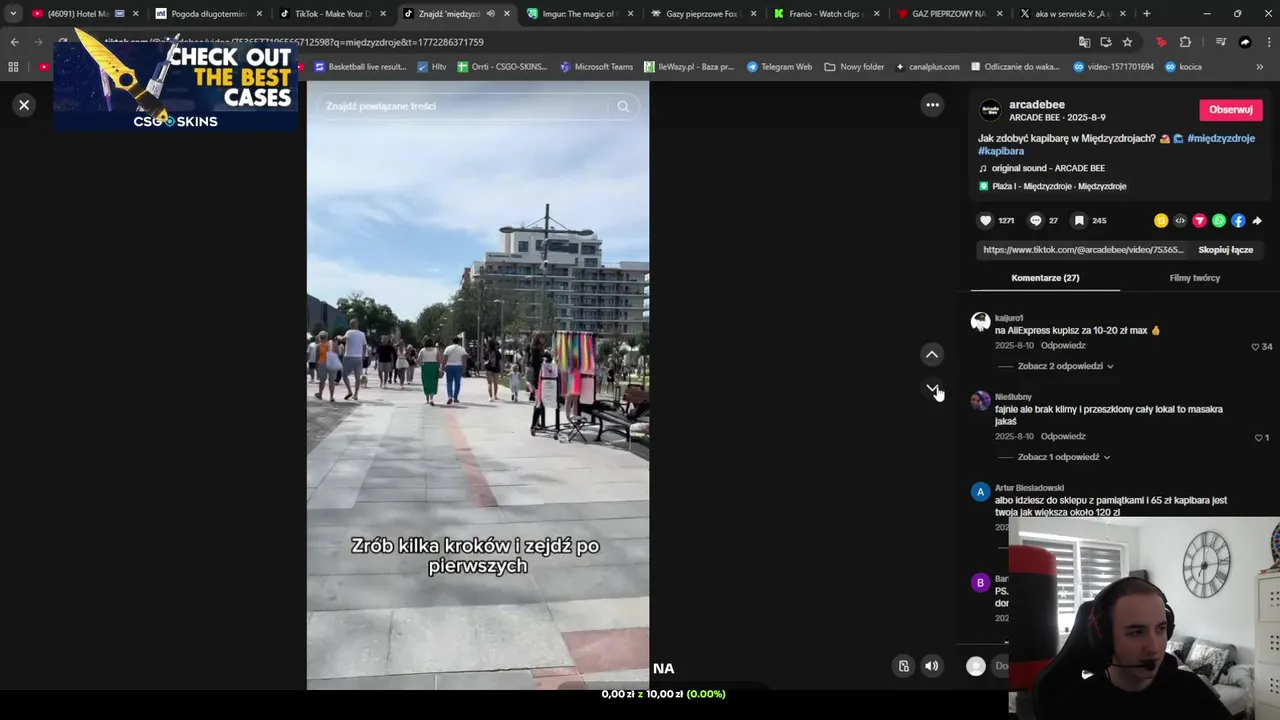Click original sound - ARCADE BEE music link
The height and width of the screenshot is (720, 1280).
tap(1048, 168)
